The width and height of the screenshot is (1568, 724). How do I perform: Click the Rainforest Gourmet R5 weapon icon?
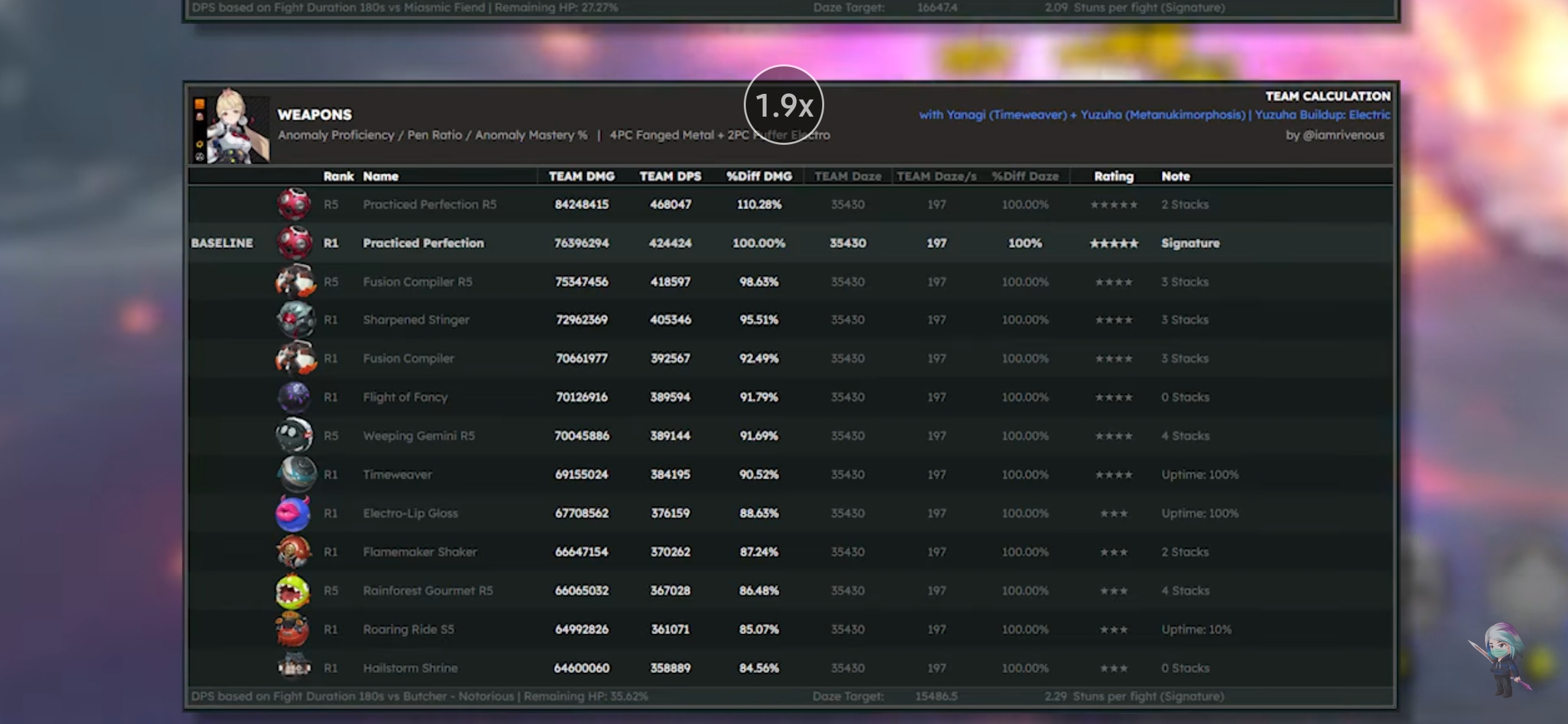pyautogui.click(x=293, y=591)
